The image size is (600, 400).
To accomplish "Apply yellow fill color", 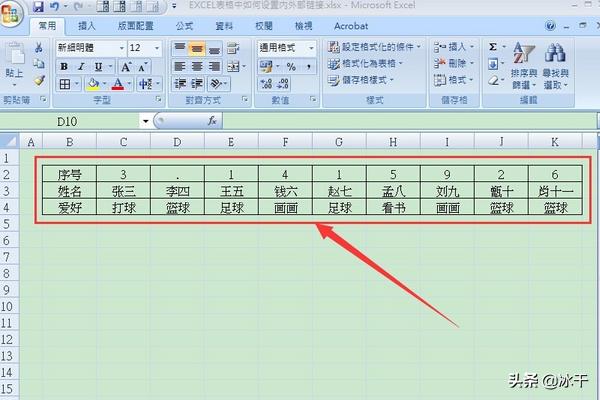I will (93, 84).
